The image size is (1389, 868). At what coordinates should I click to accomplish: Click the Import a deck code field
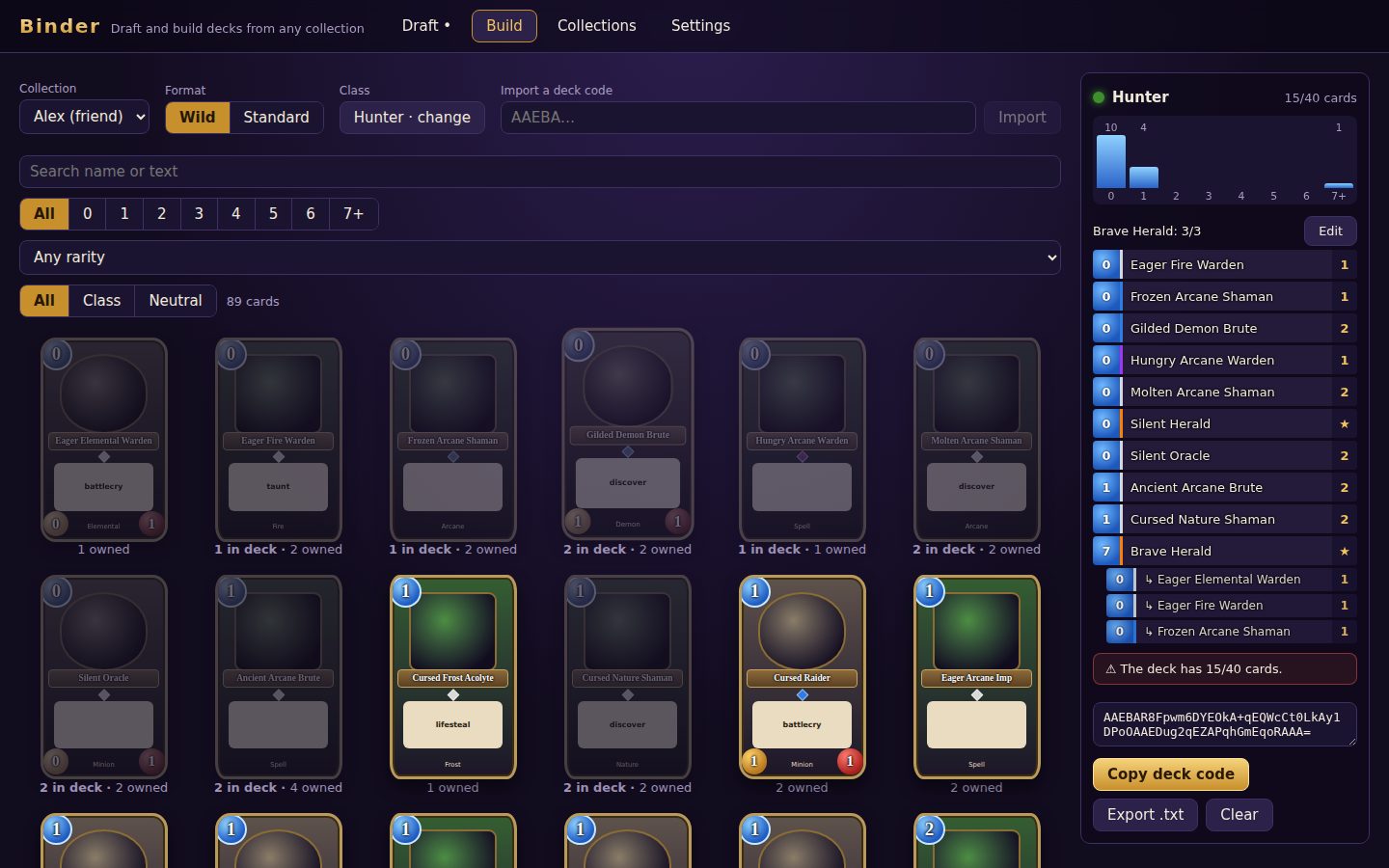[738, 118]
